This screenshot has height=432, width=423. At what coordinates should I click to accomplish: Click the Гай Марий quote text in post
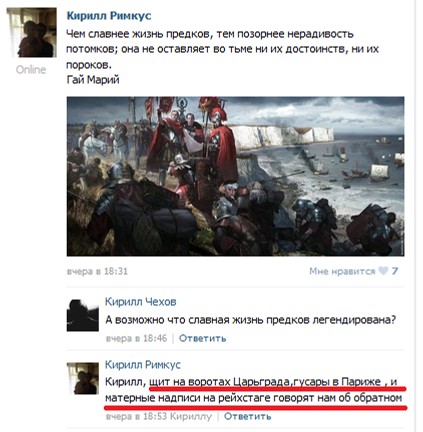click(x=93, y=80)
